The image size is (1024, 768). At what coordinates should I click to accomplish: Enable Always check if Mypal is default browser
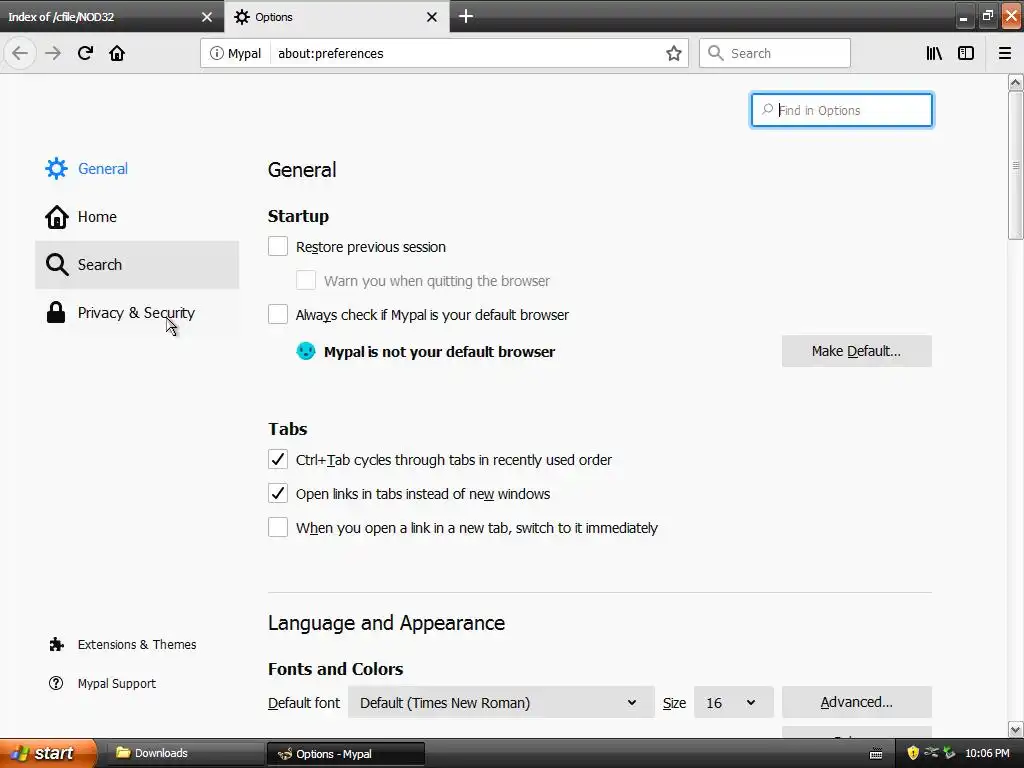[278, 314]
